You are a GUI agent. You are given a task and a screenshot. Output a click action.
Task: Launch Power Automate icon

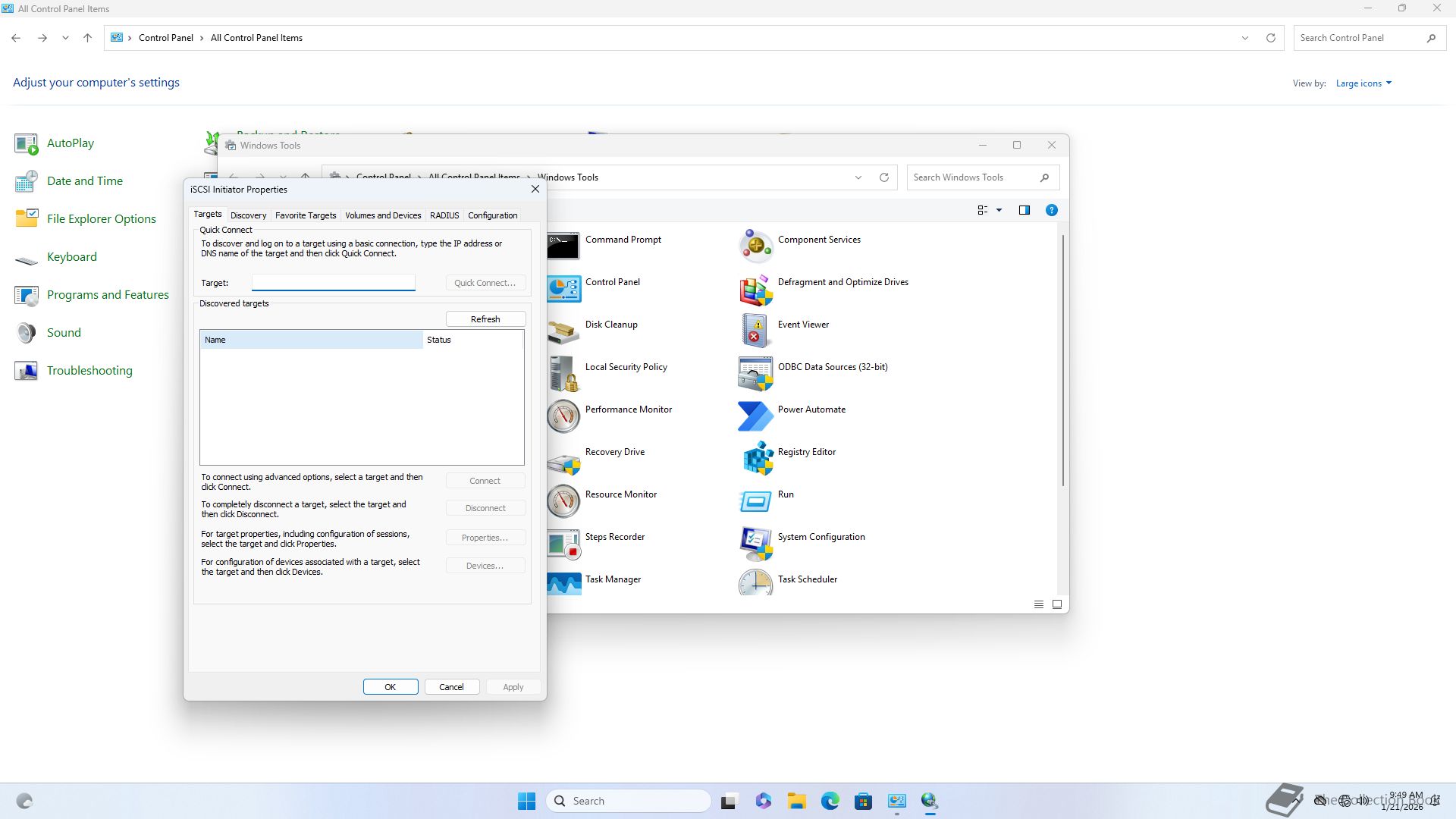point(755,416)
